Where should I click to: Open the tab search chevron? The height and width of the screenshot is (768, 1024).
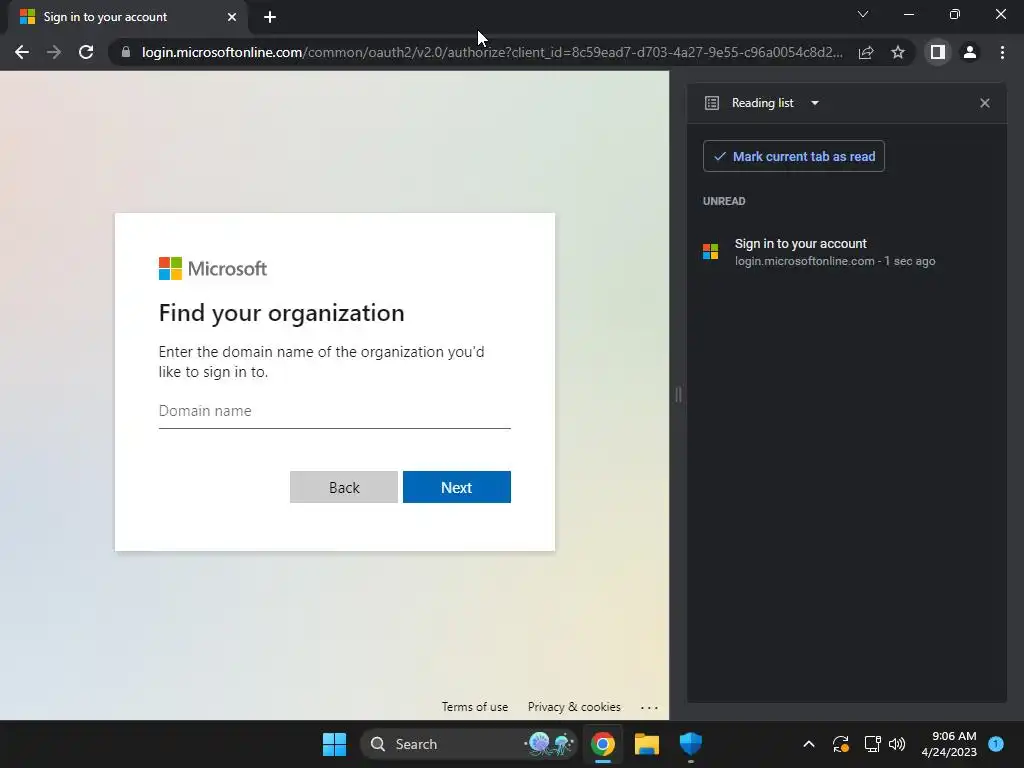tap(863, 14)
